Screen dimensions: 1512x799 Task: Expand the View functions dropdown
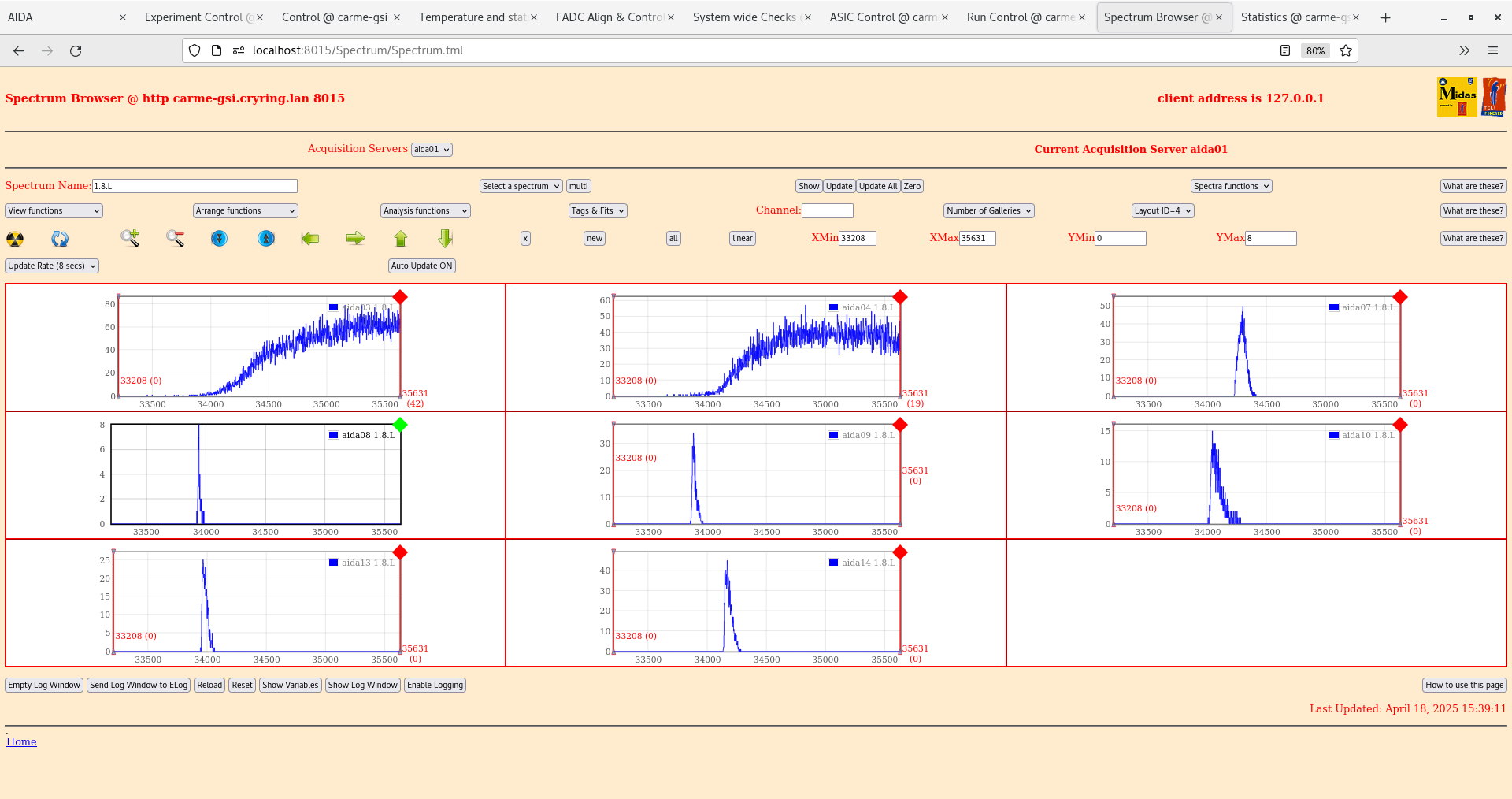point(54,210)
